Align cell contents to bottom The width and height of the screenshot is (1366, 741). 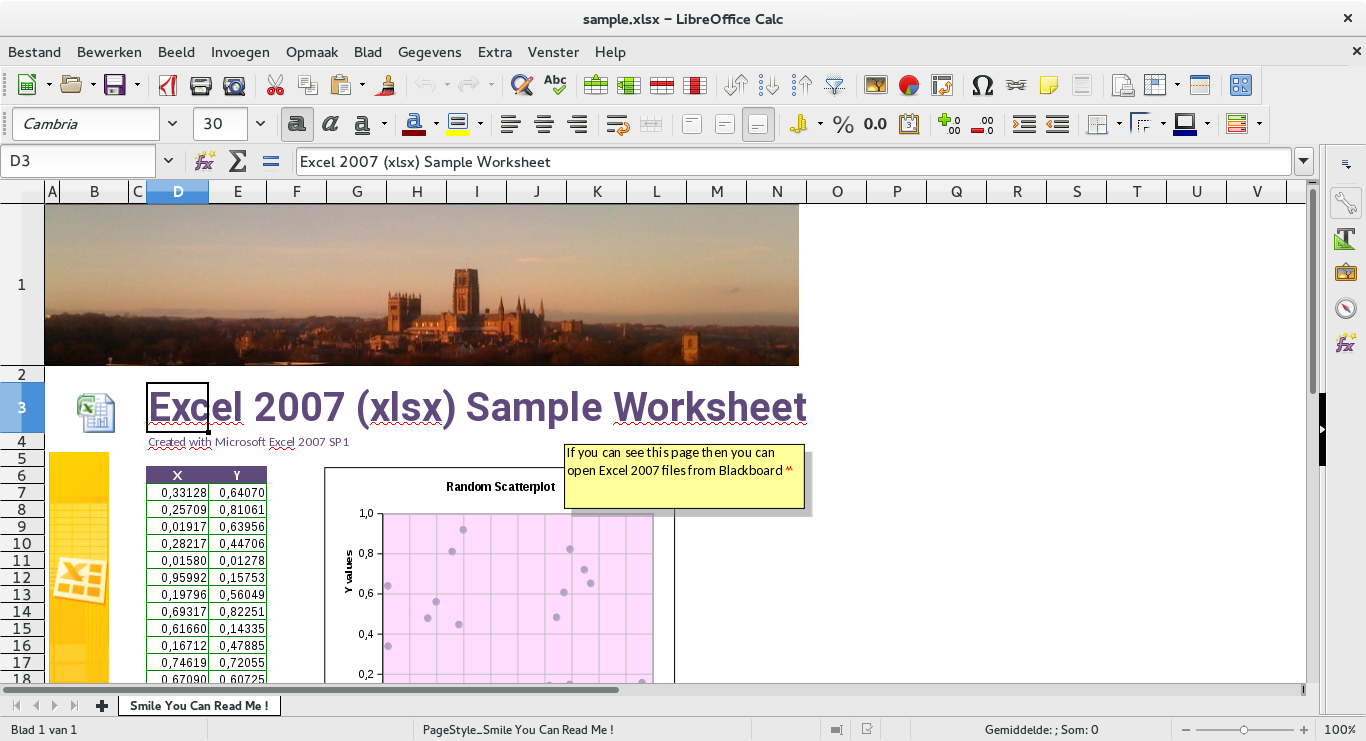[758, 124]
